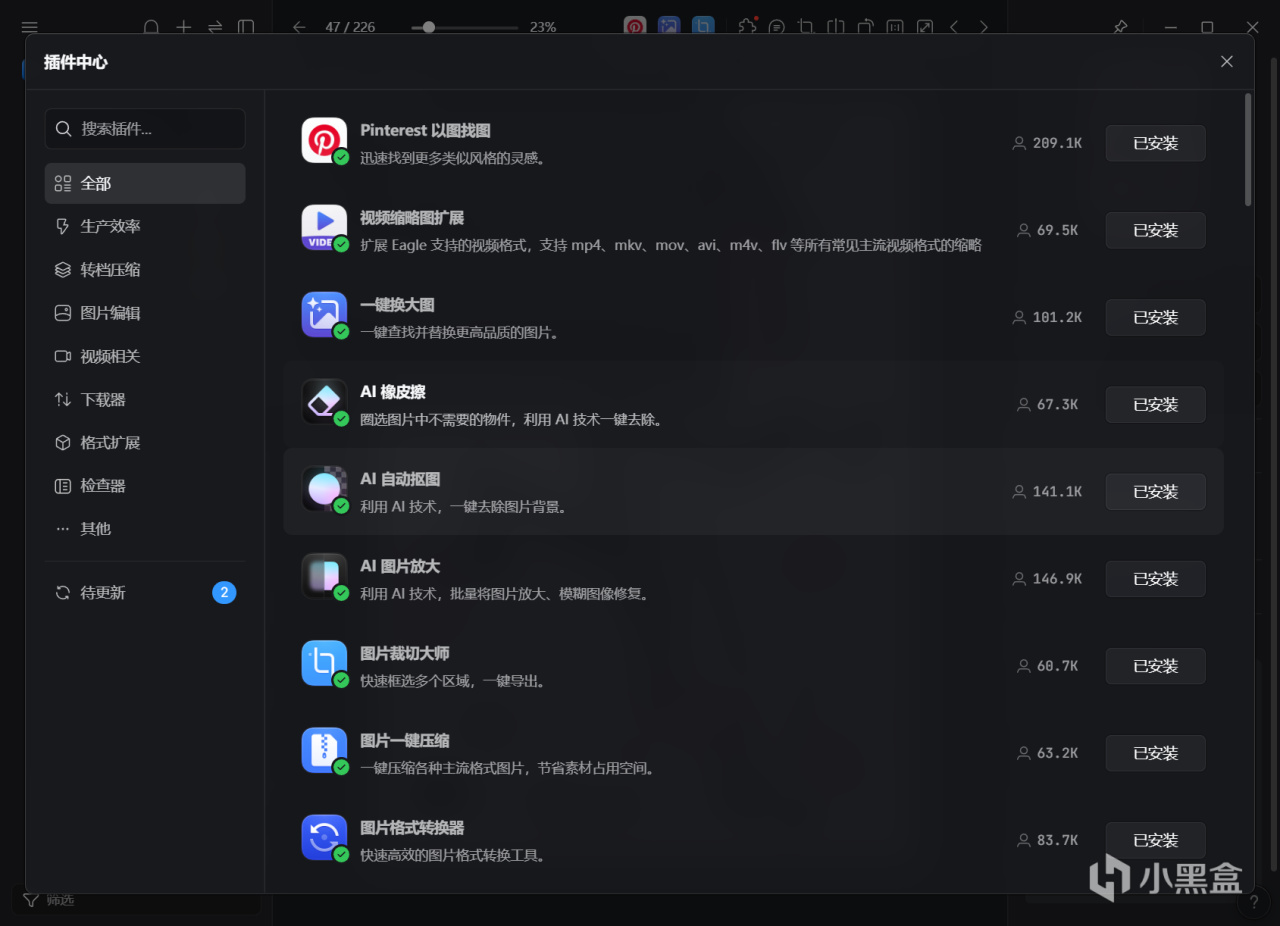Screen dimensions: 1280x926
Task: Click the 图片格式转换器 plugin icon
Action: [324, 837]
